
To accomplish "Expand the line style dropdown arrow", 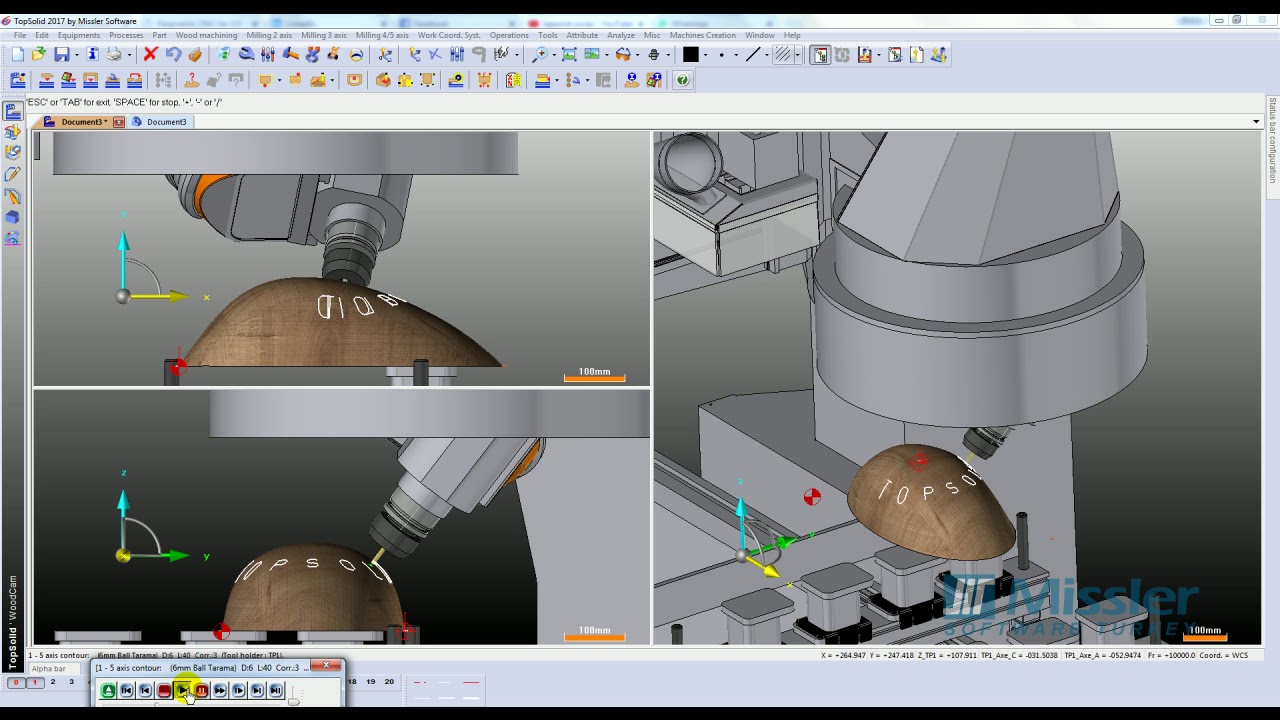I will (767, 55).
